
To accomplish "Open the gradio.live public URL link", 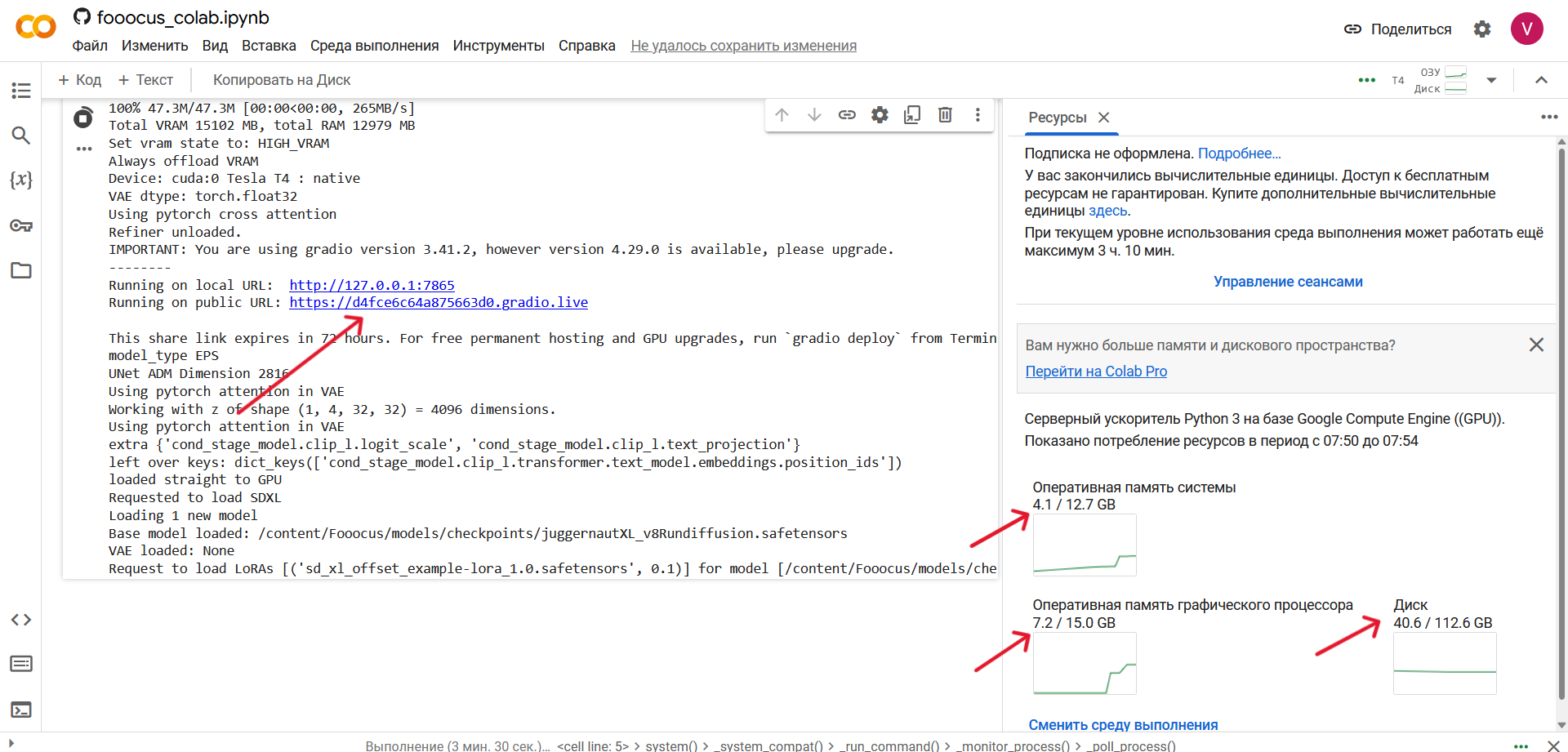I will click(x=439, y=303).
